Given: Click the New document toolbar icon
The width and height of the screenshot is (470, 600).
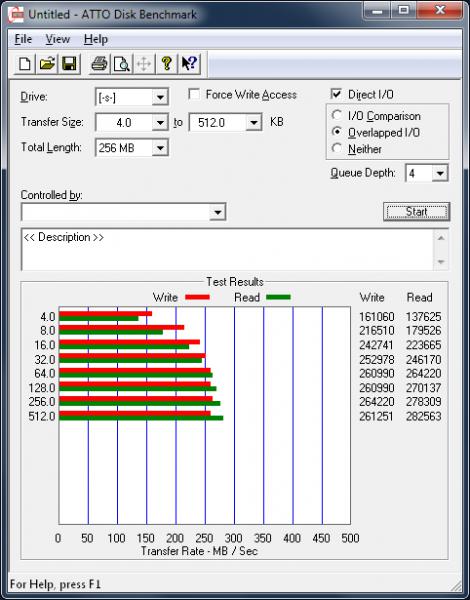Looking at the screenshot, I should pos(25,64).
